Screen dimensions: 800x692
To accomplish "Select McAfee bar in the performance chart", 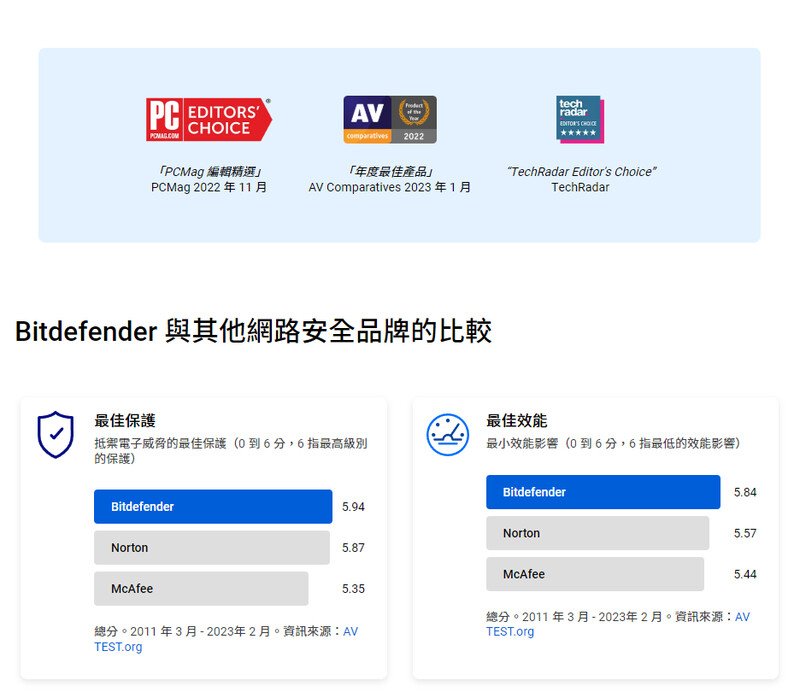I will point(595,574).
